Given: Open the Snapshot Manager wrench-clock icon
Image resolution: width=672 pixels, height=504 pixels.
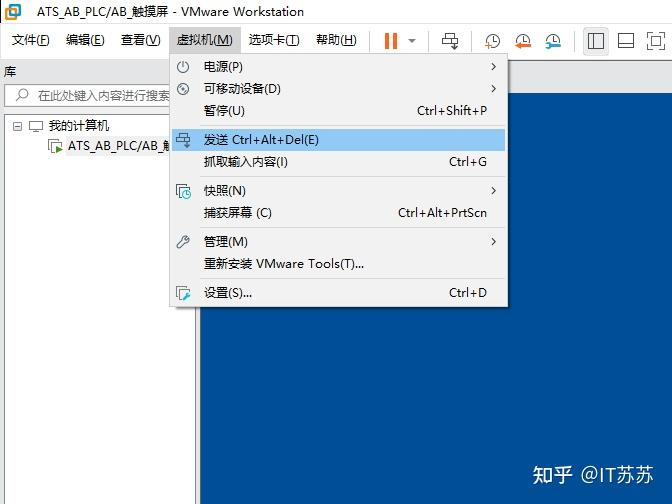Looking at the screenshot, I should pos(553,41).
